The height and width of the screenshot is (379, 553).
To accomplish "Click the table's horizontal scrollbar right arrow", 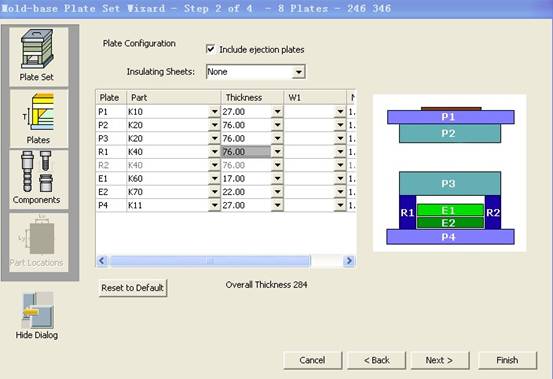I will coord(349,261).
